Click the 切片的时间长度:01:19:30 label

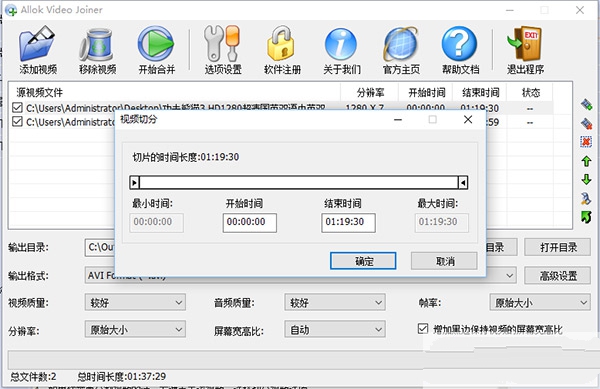tap(186, 157)
